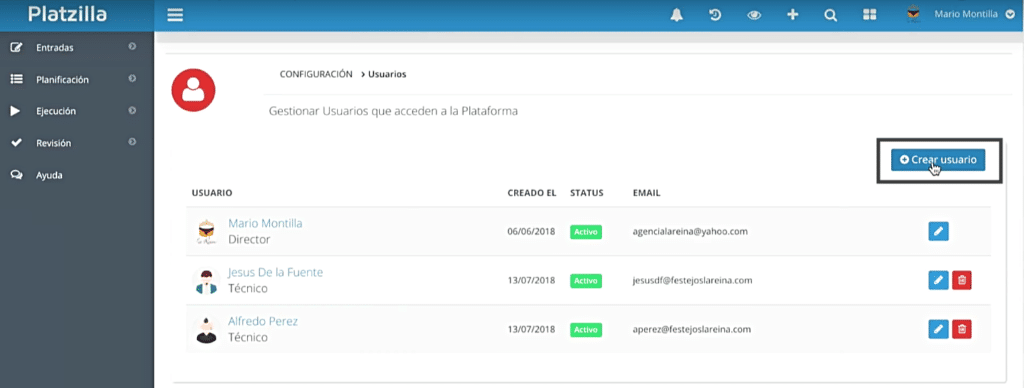The width and height of the screenshot is (1024, 388).
Task: Delete Alfredo Perez with trash icon
Action: (x=961, y=329)
